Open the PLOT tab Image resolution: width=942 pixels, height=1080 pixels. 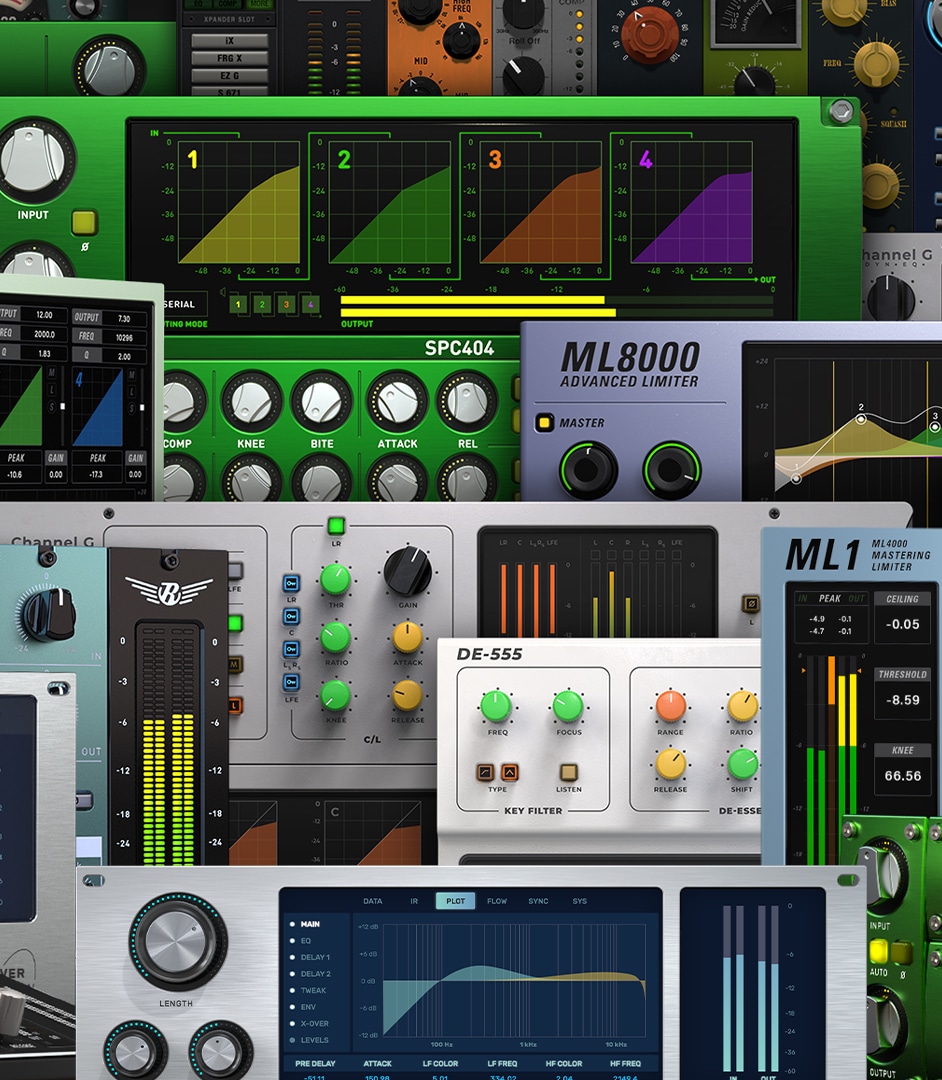(455, 901)
